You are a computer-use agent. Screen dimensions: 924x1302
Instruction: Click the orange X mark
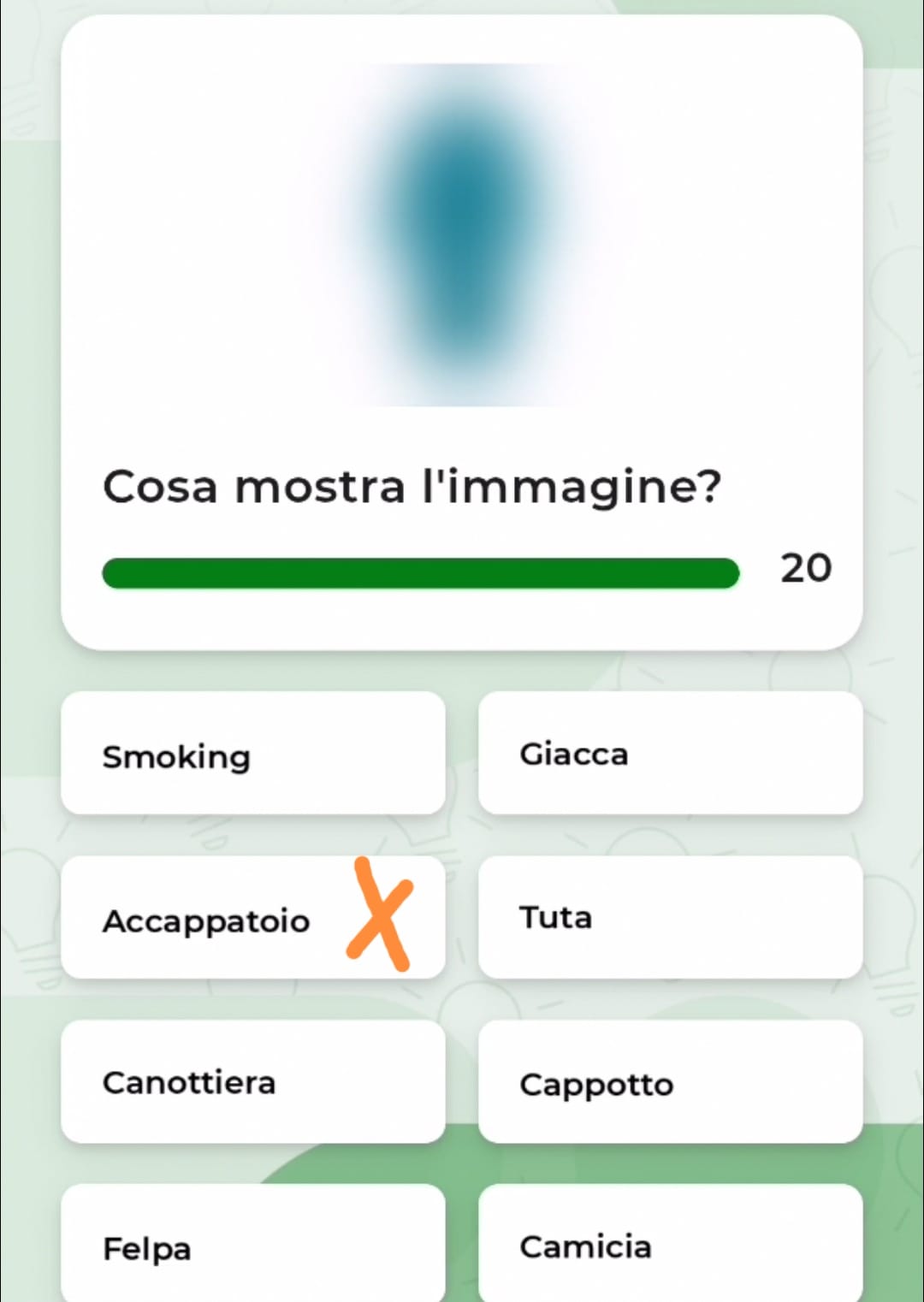coord(380,914)
